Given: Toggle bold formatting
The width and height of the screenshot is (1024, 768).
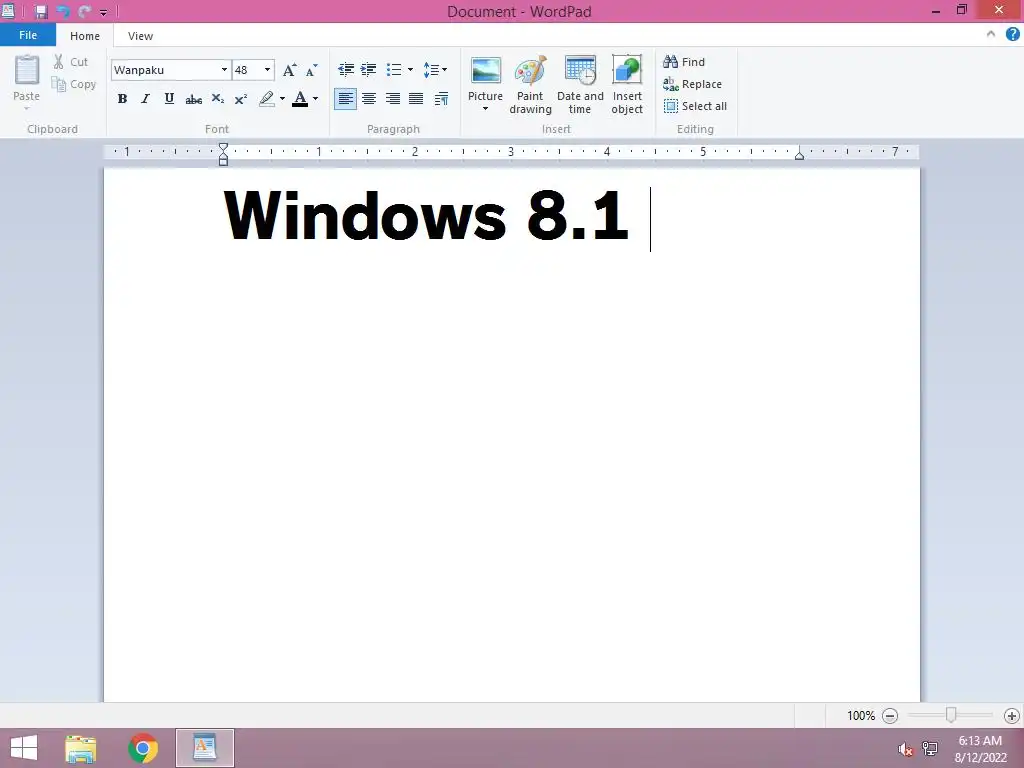Looking at the screenshot, I should (122, 99).
